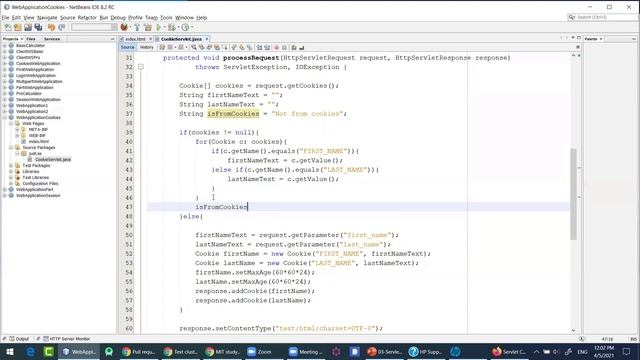
Task: Switch to the Services panel tab
Action: click(52, 39)
